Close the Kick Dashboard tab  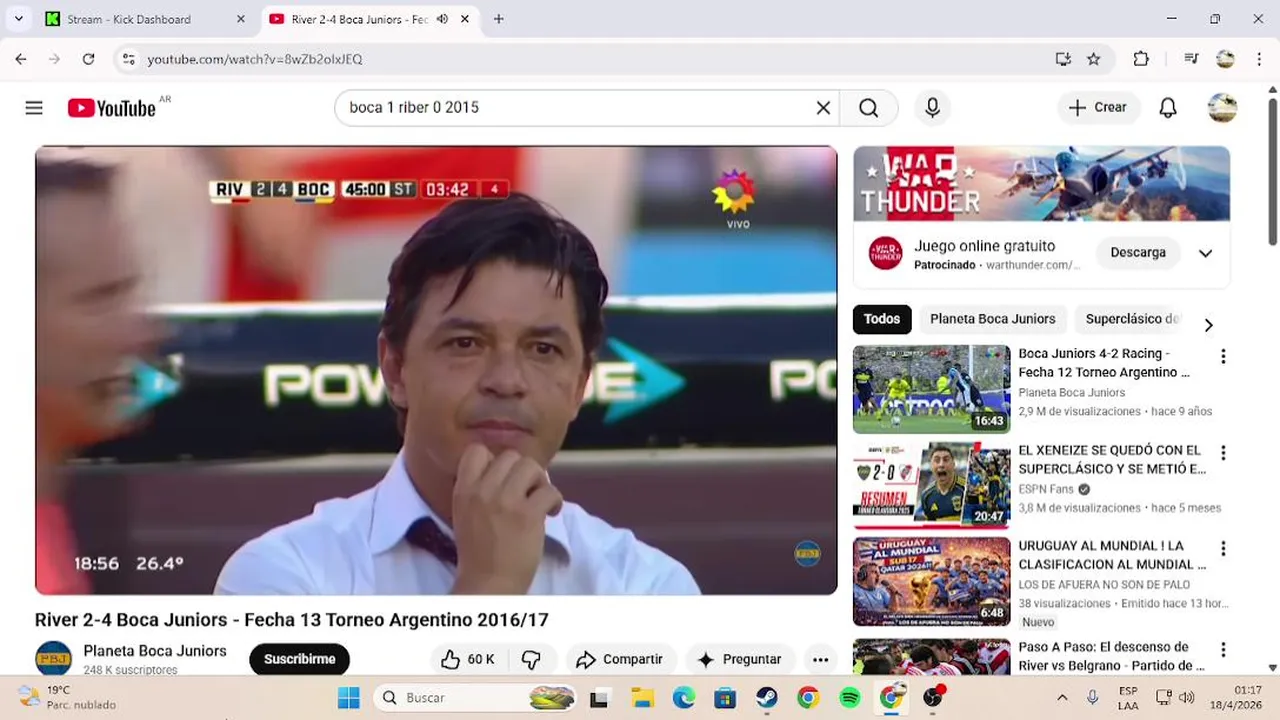pos(240,19)
